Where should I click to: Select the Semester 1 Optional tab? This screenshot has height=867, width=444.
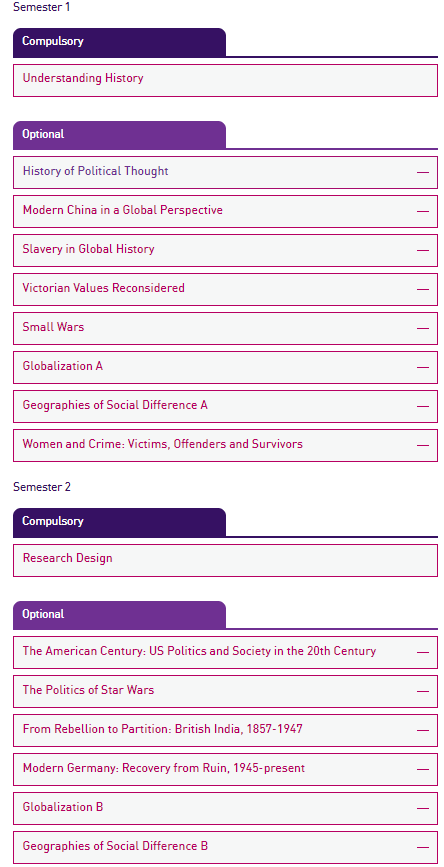point(119,135)
